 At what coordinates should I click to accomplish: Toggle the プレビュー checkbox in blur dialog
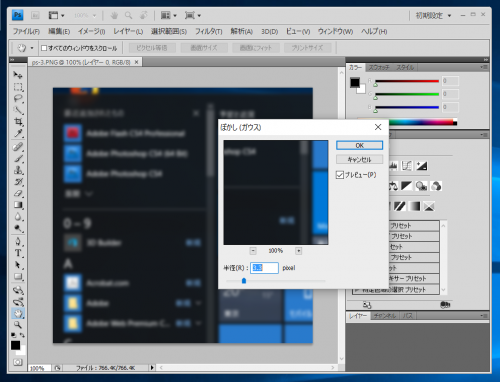pyautogui.click(x=340, y=175)
